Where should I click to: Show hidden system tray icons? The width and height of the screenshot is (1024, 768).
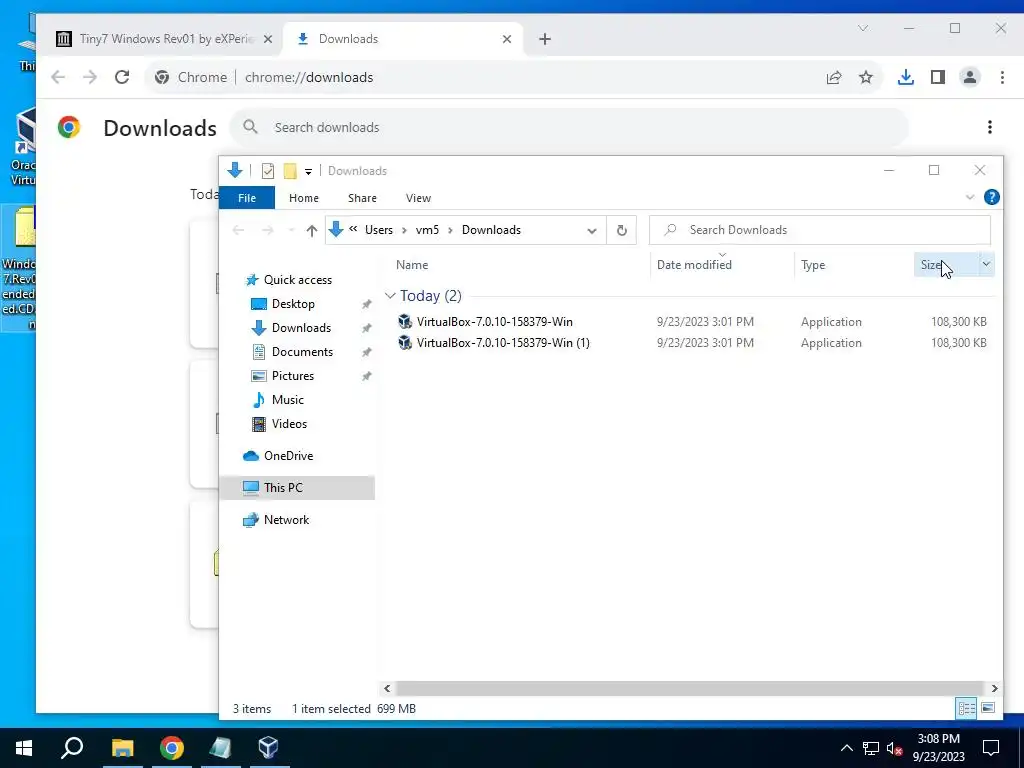pyautogui.click(x=846, y=748)
